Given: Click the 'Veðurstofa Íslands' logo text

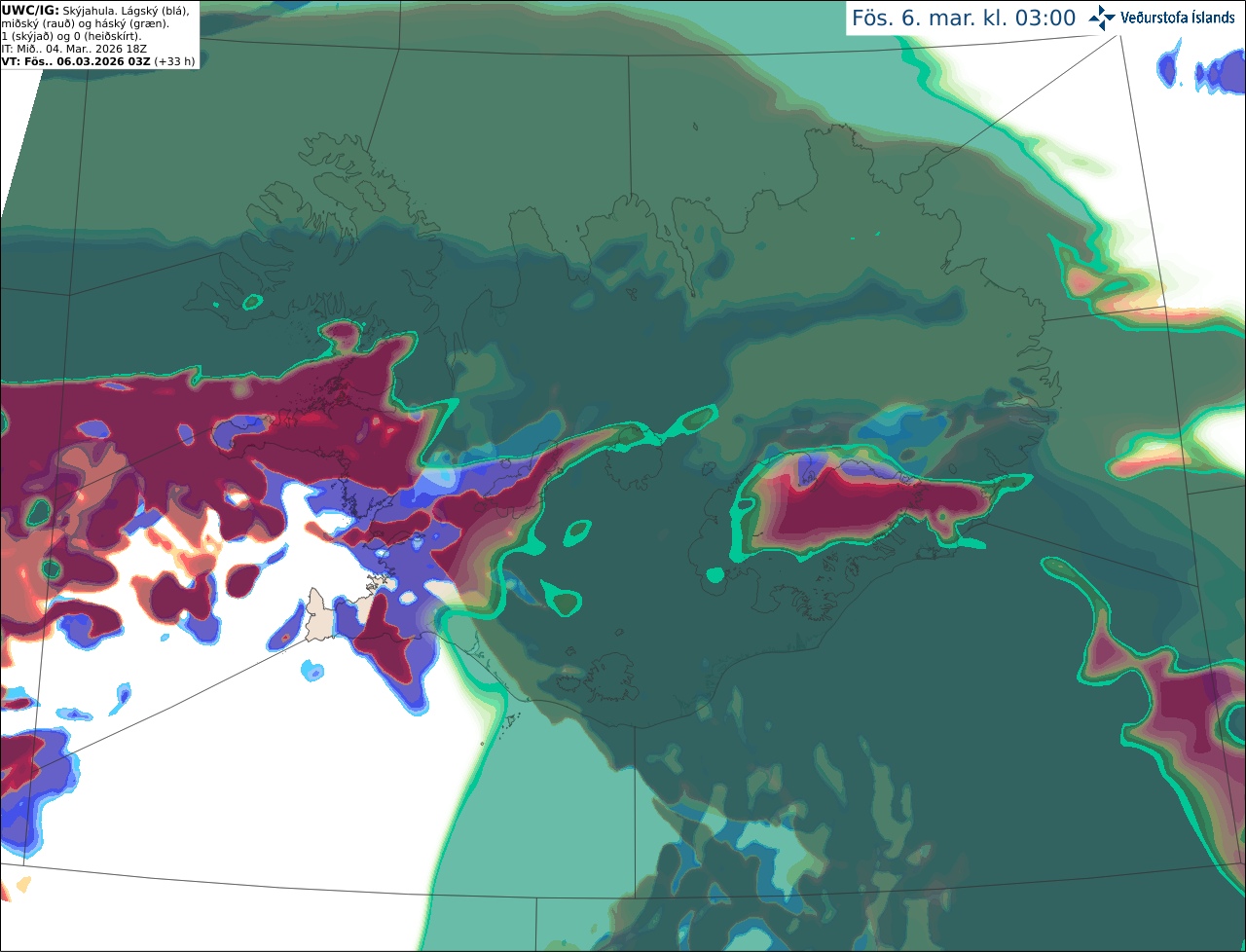Looking at the screenshot, I should (1178, 18).
